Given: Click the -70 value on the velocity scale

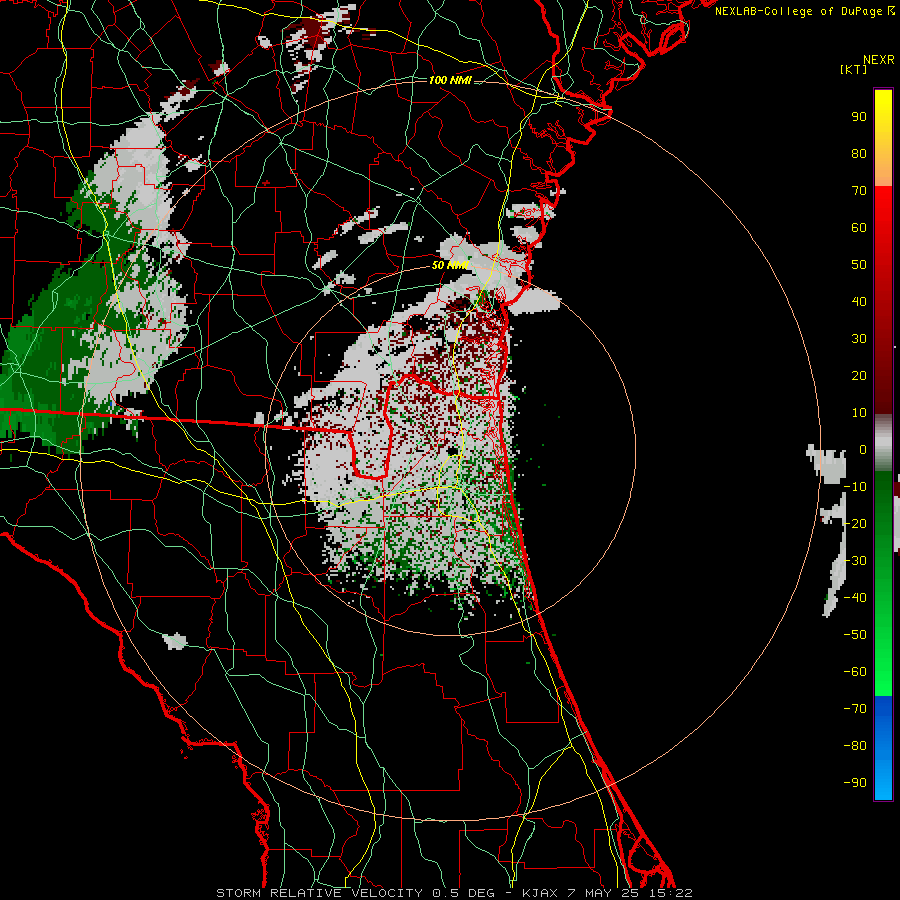Looking at the screenshot, I should click(x=855, y=709).
